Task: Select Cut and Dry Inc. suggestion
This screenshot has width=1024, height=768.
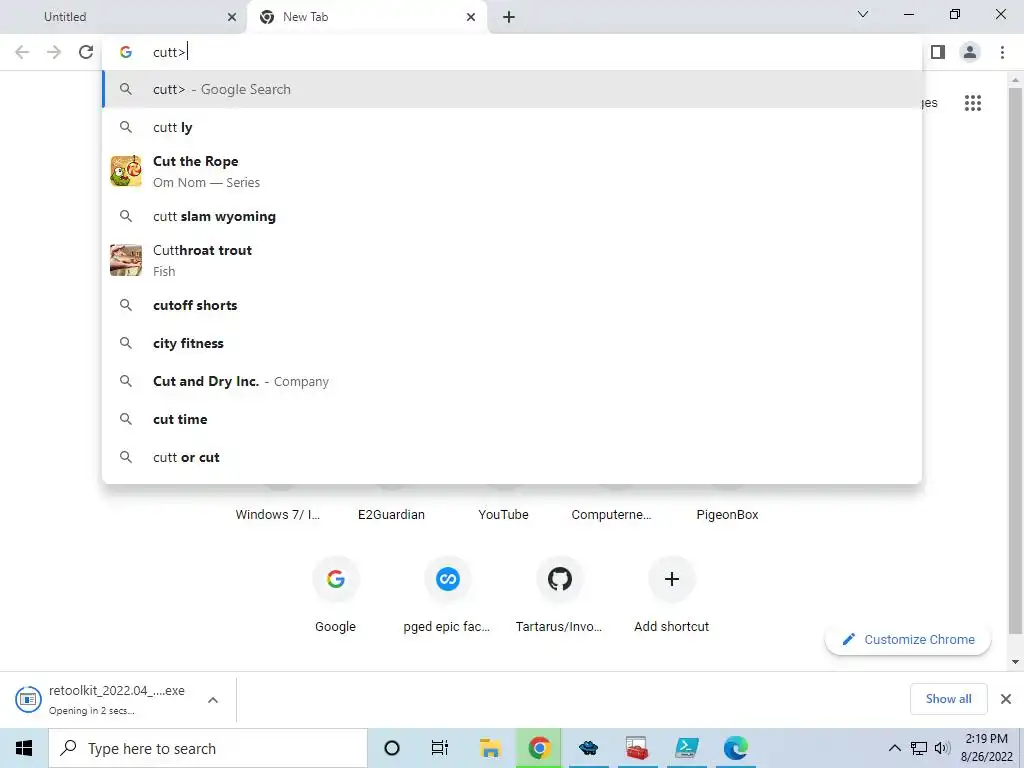Action: 512,381
